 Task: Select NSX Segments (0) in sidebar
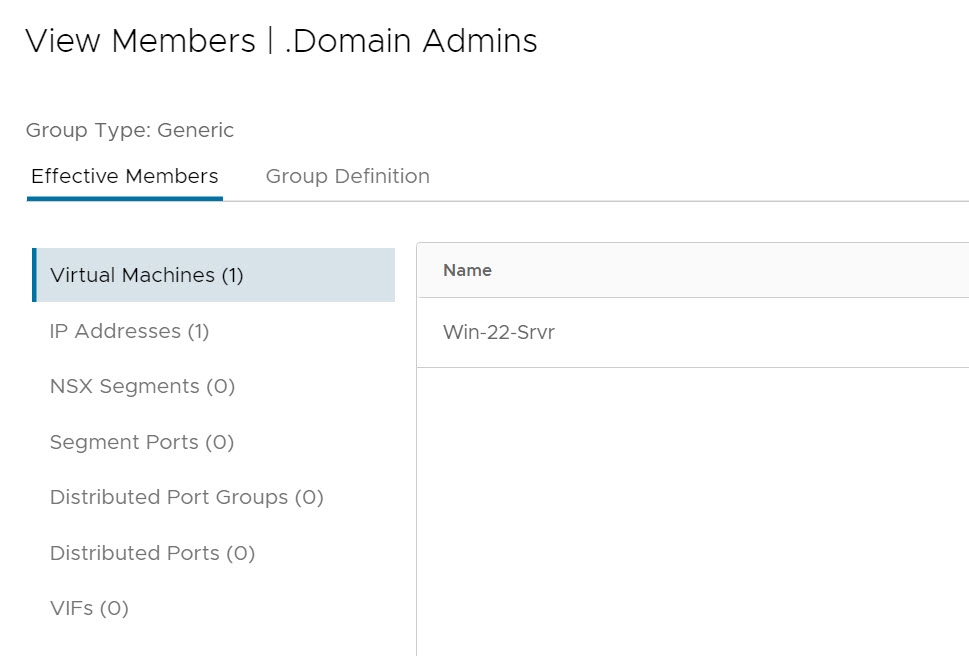tap(142, 386)
